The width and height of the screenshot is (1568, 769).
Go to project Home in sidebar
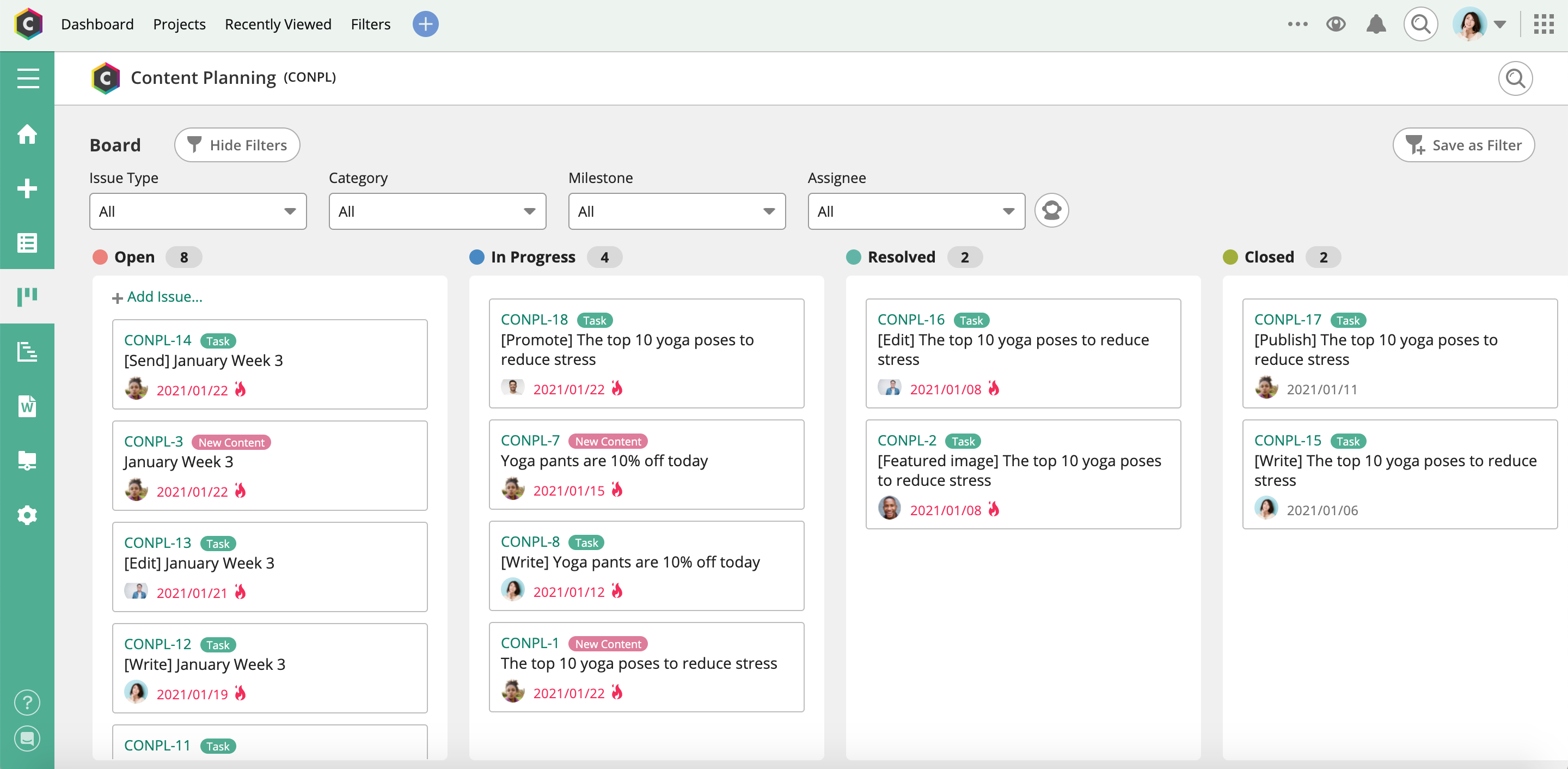point(27,133)
